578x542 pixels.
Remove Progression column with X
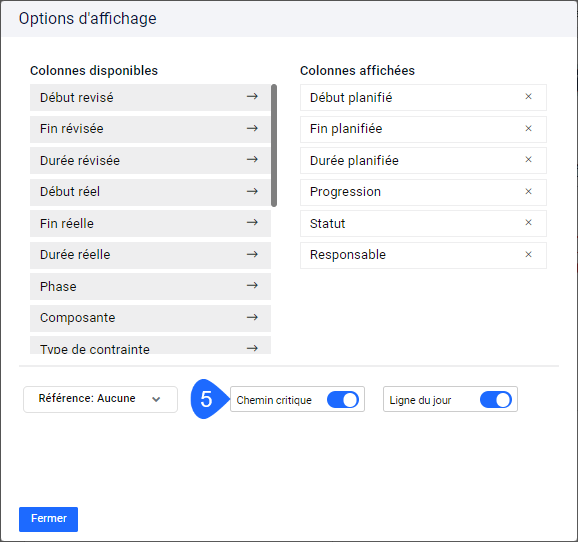pos(528,191)
